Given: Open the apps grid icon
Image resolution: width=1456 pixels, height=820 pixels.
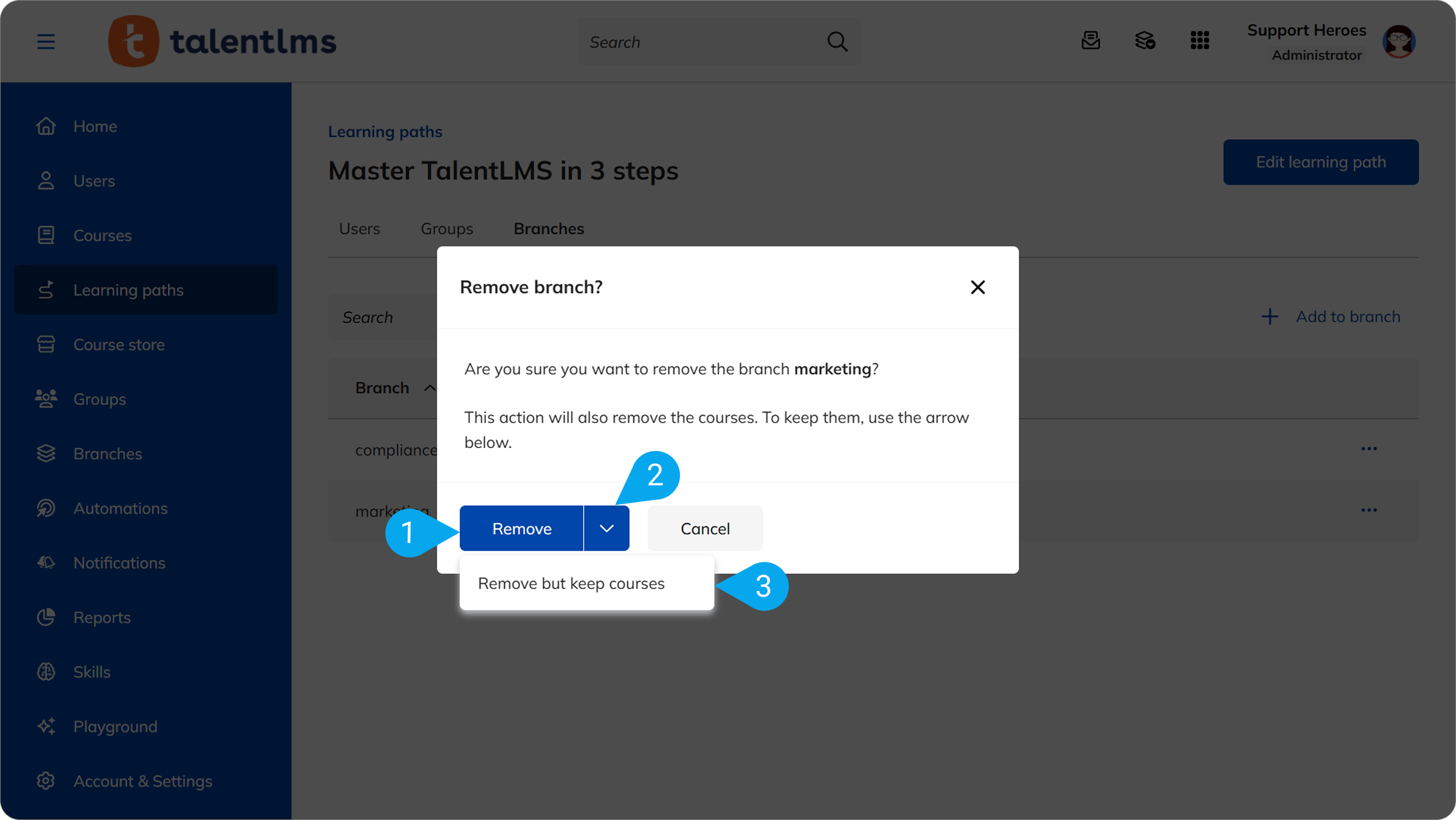Looking at the screenshot, I should 1200,41.
